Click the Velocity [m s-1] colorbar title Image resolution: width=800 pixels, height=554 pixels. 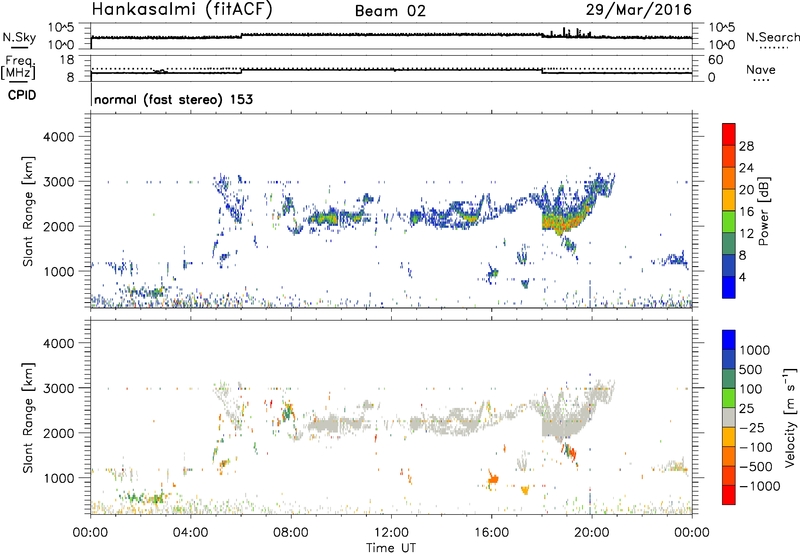790,417
